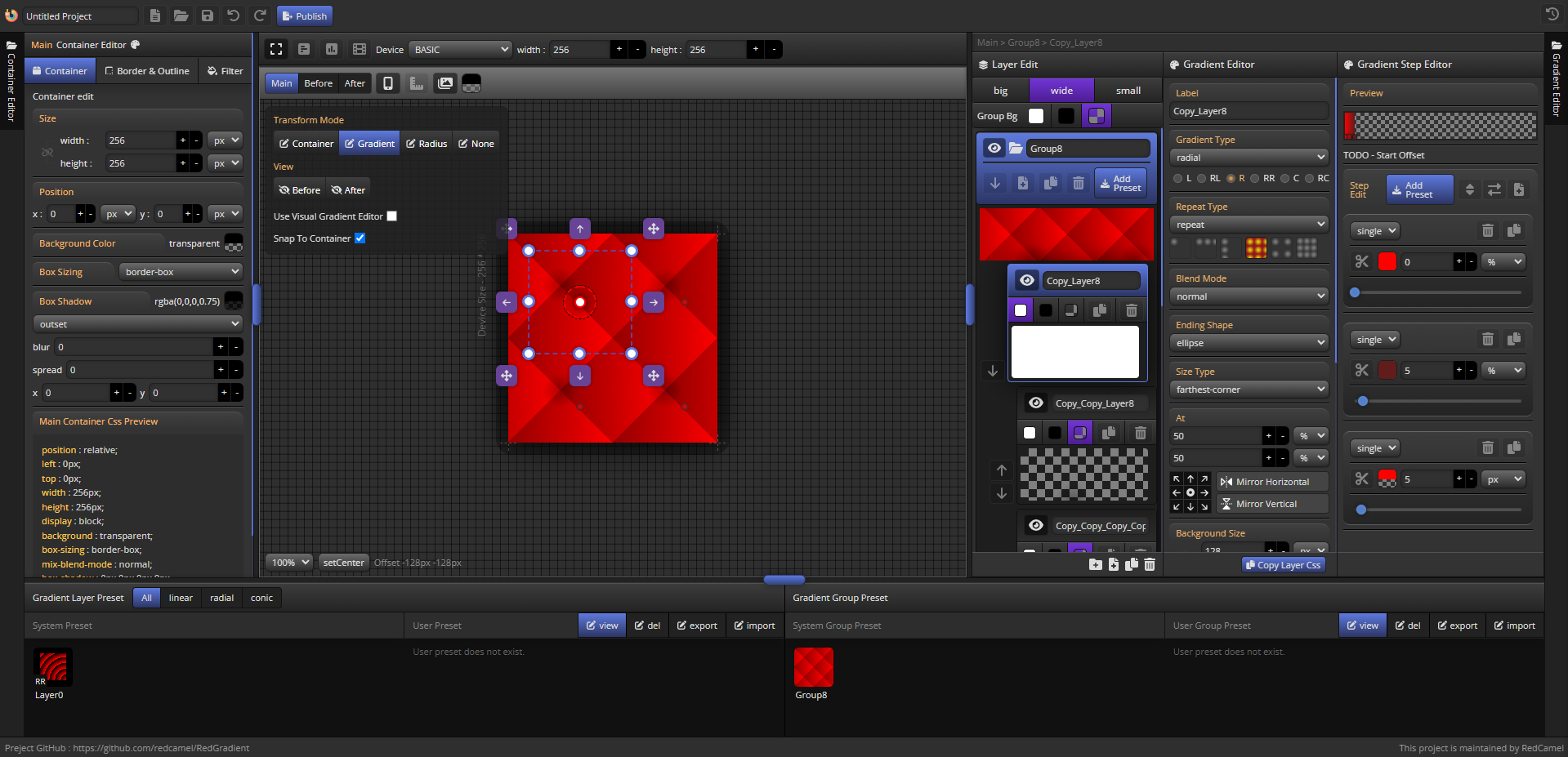
Task: Click the scissors icon on first gradient step
Action: (1361, 261)
